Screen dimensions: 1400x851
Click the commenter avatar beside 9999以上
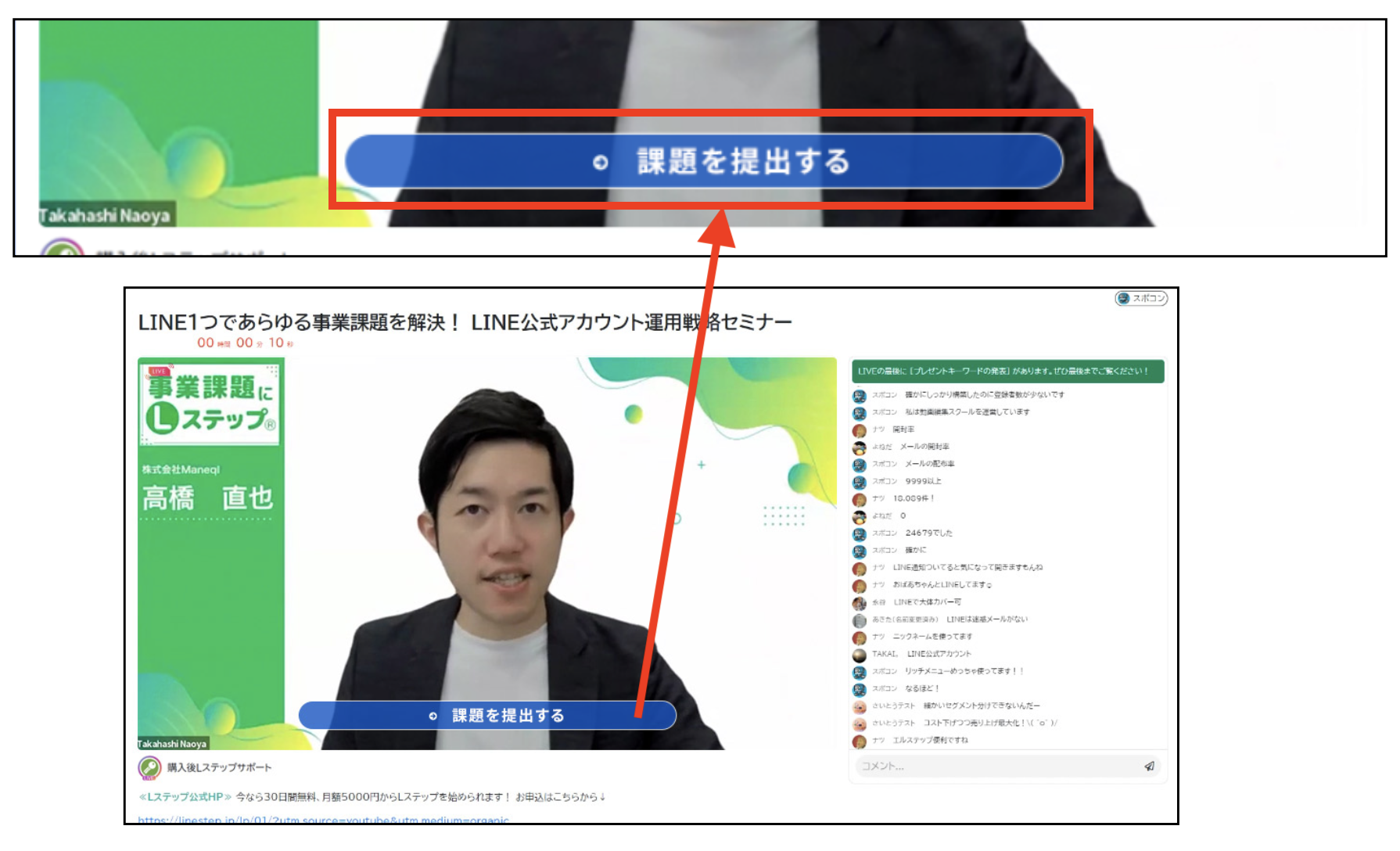859,482
